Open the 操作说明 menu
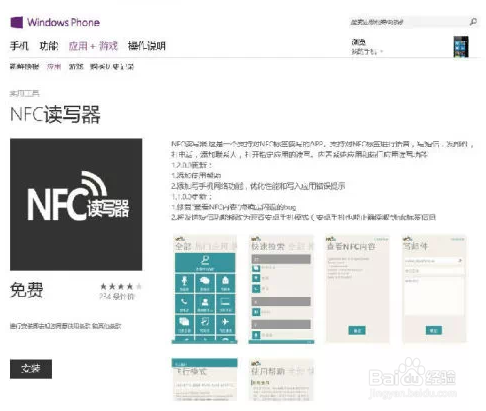 [147, 46]
